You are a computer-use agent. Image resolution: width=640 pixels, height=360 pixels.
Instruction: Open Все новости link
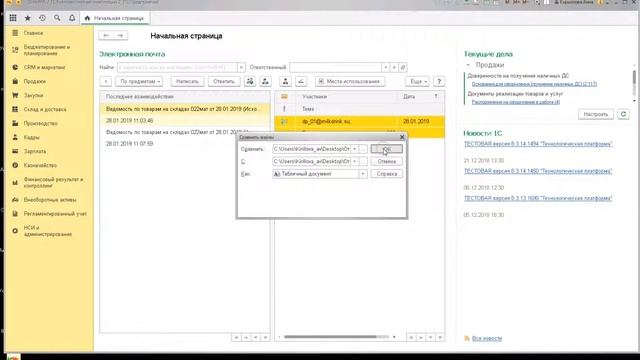[x=487, y=338]
